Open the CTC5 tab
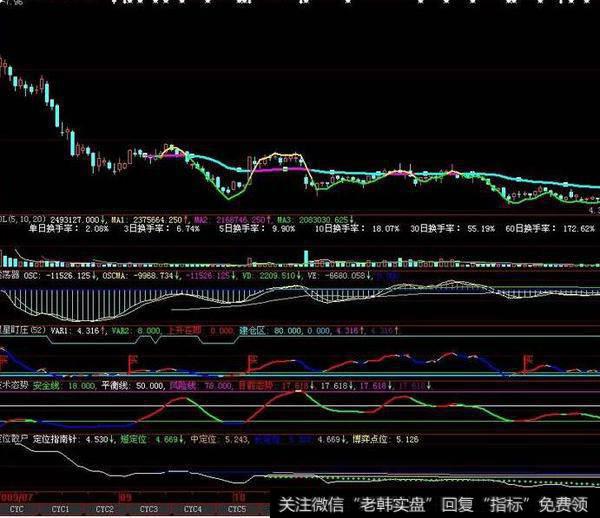The height and width of the screenshot is (518, 600). [236, 509]
